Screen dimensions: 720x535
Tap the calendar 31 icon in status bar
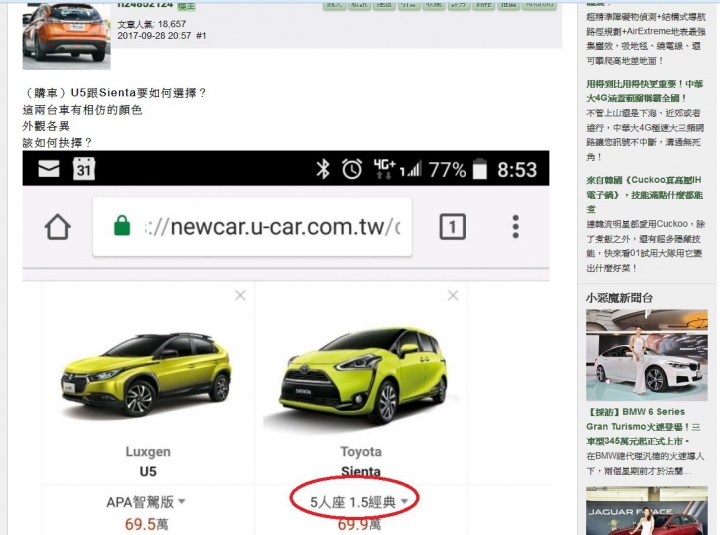(x=84, y=169)
